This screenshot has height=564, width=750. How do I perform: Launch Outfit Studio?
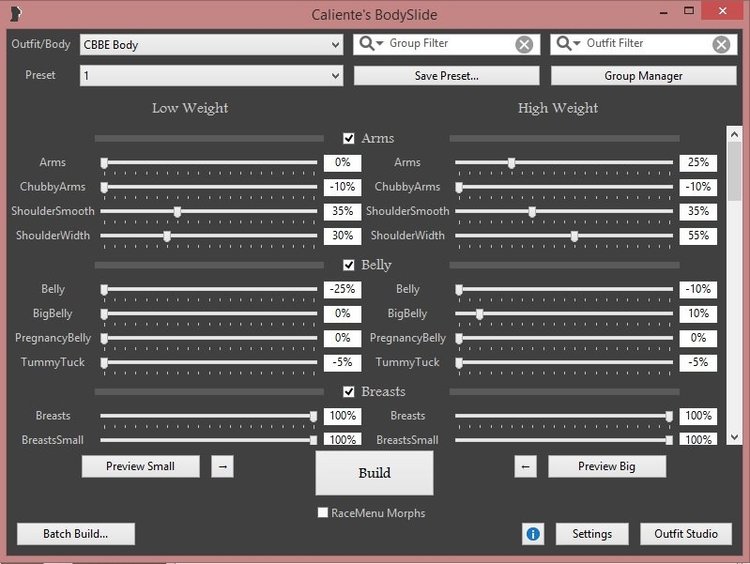point(686,534)
